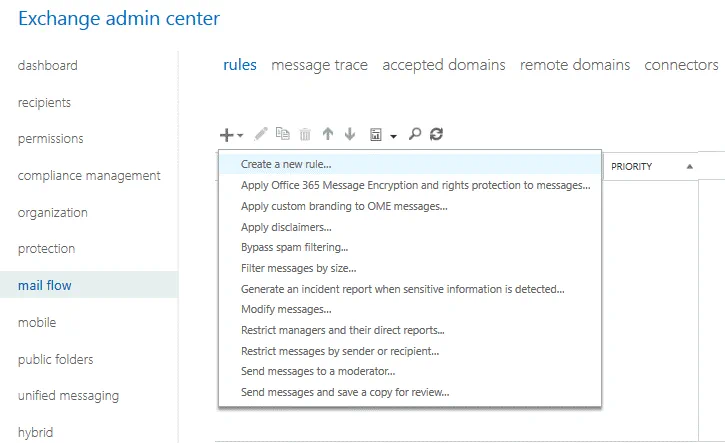Open the accepted domains tab

click(x=443, y=65)
